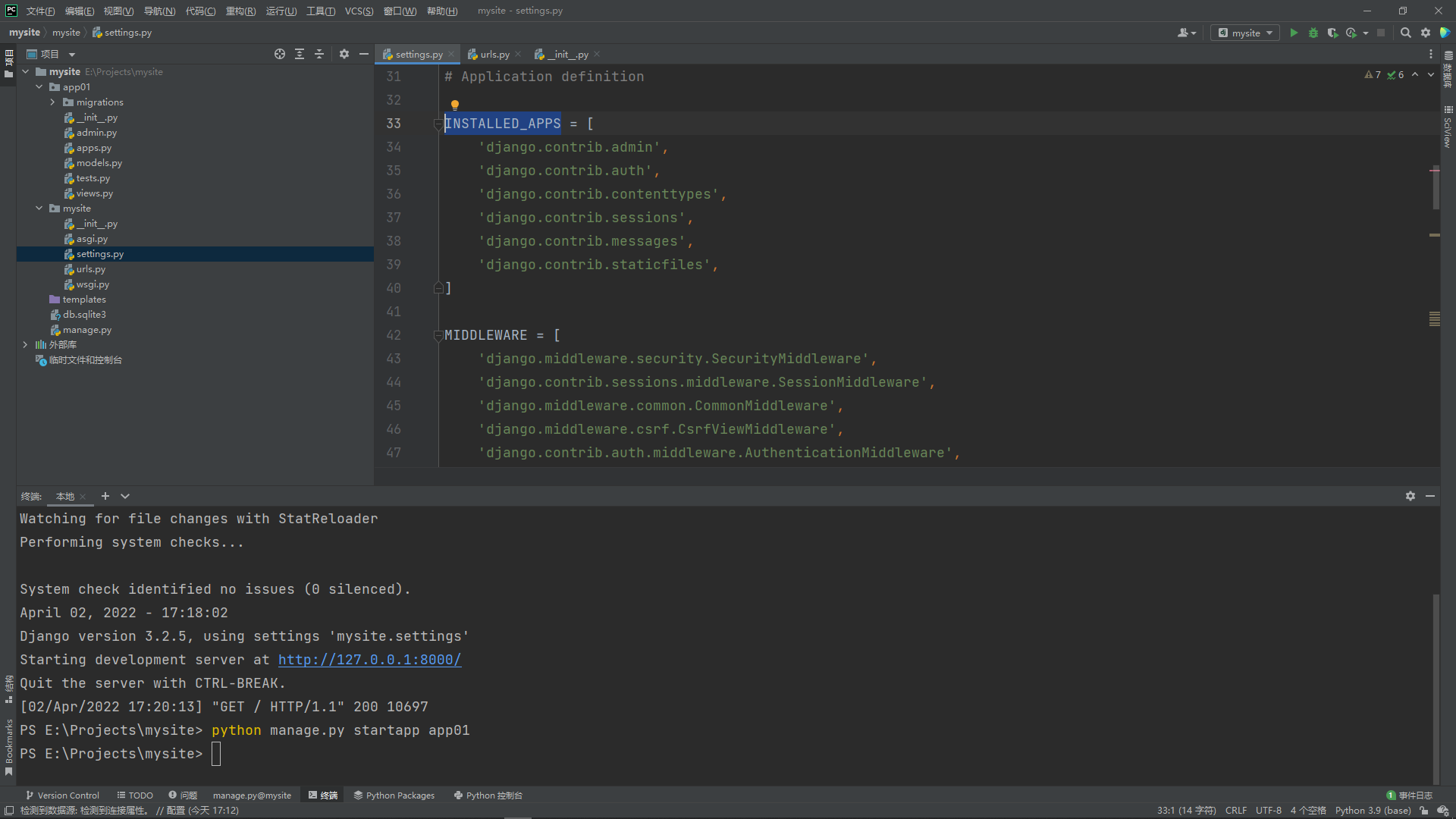1456x819 pixels.
Task: Switch to the urls.py editor tab
Action: pyautogui.click(x=494, y=54)
